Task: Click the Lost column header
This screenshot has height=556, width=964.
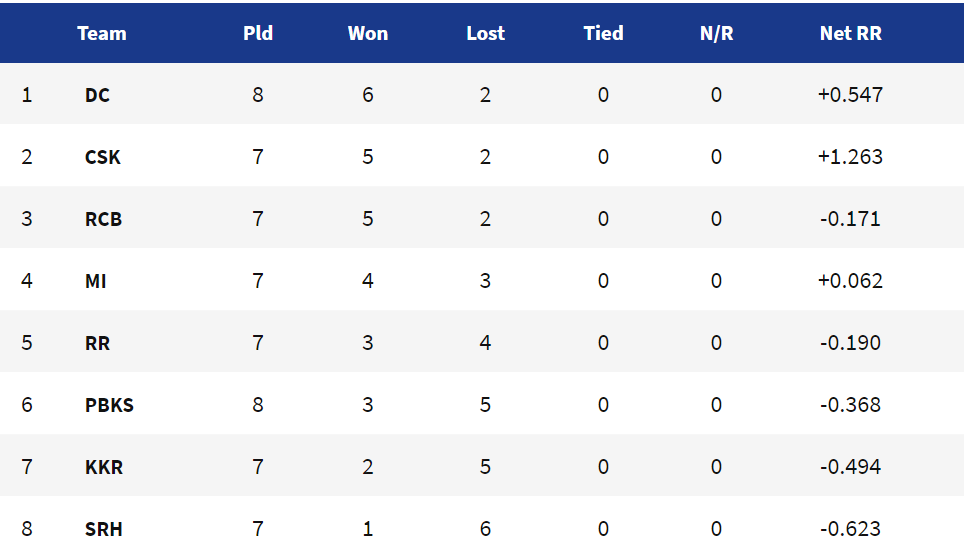Action: pos(485,33)
